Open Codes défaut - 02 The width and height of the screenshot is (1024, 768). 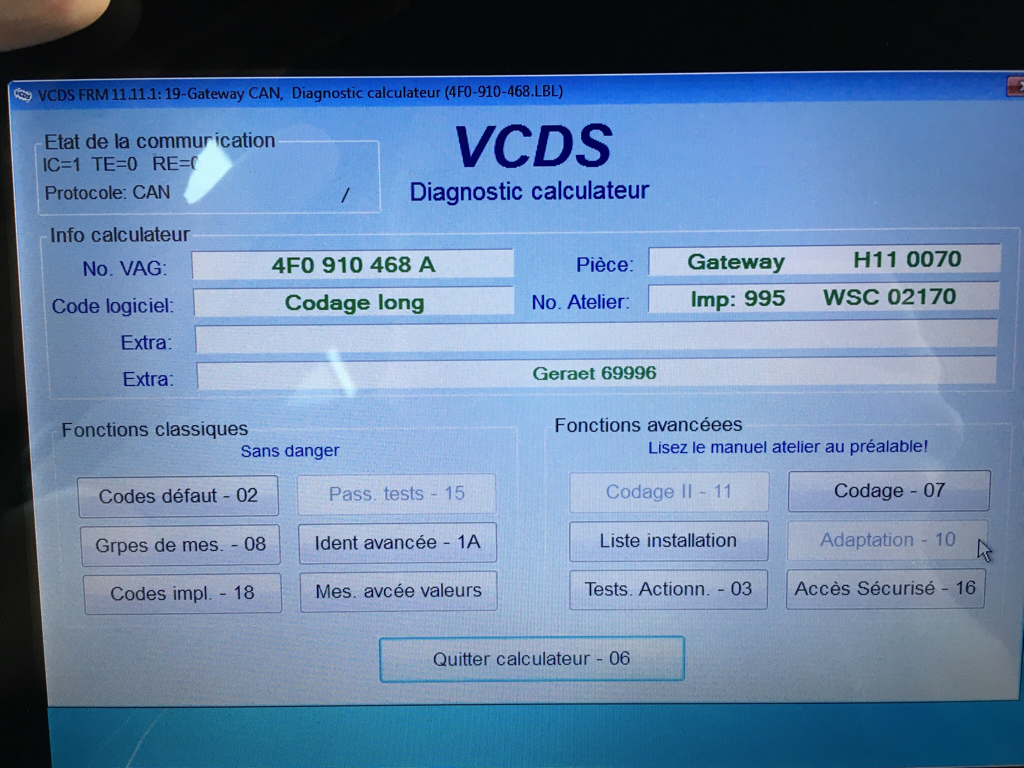pos(178,496)
